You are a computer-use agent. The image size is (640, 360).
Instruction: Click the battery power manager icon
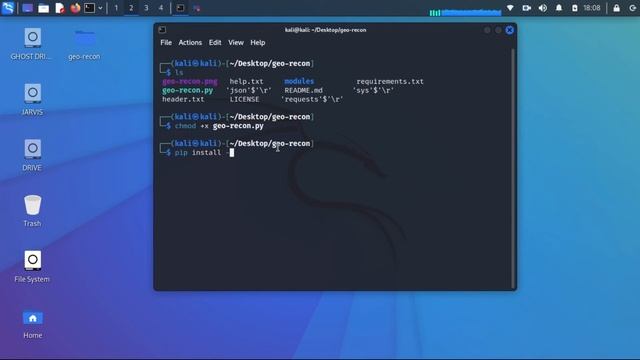click(574, 8)
